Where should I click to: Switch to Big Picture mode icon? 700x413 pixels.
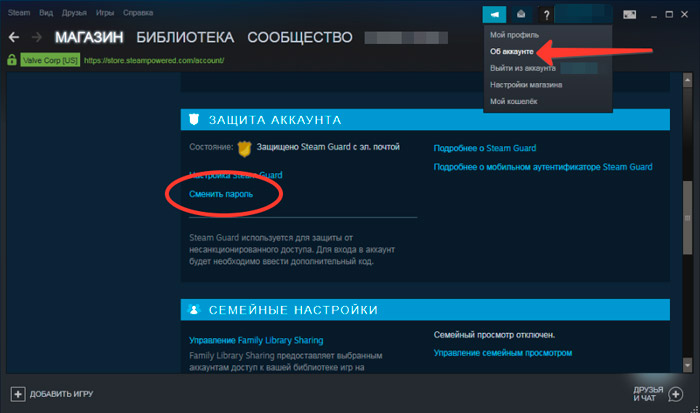pyautogui.click(x=629, y=15)
